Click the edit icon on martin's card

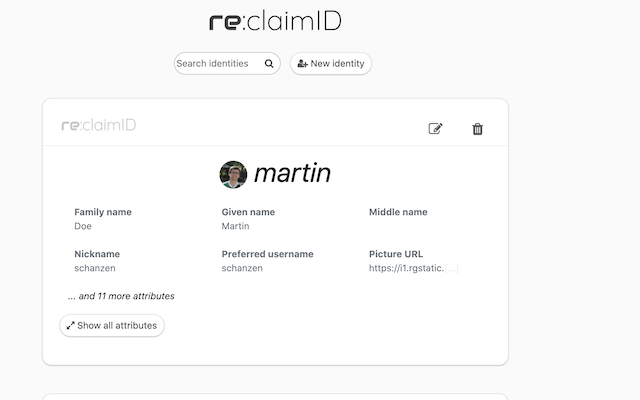point(435,128)
